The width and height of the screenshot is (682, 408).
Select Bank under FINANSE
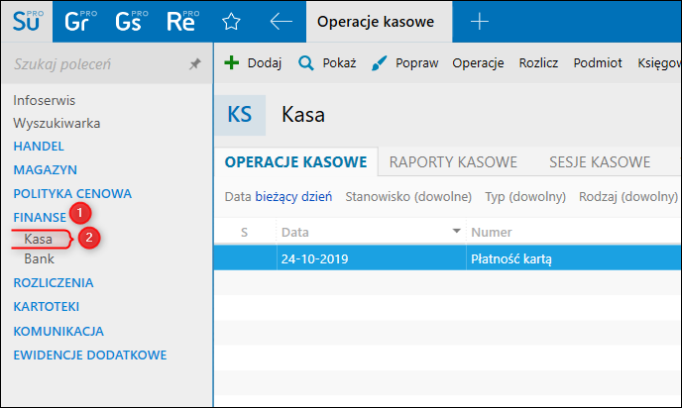pyautogui.click(x=39, y=259)
